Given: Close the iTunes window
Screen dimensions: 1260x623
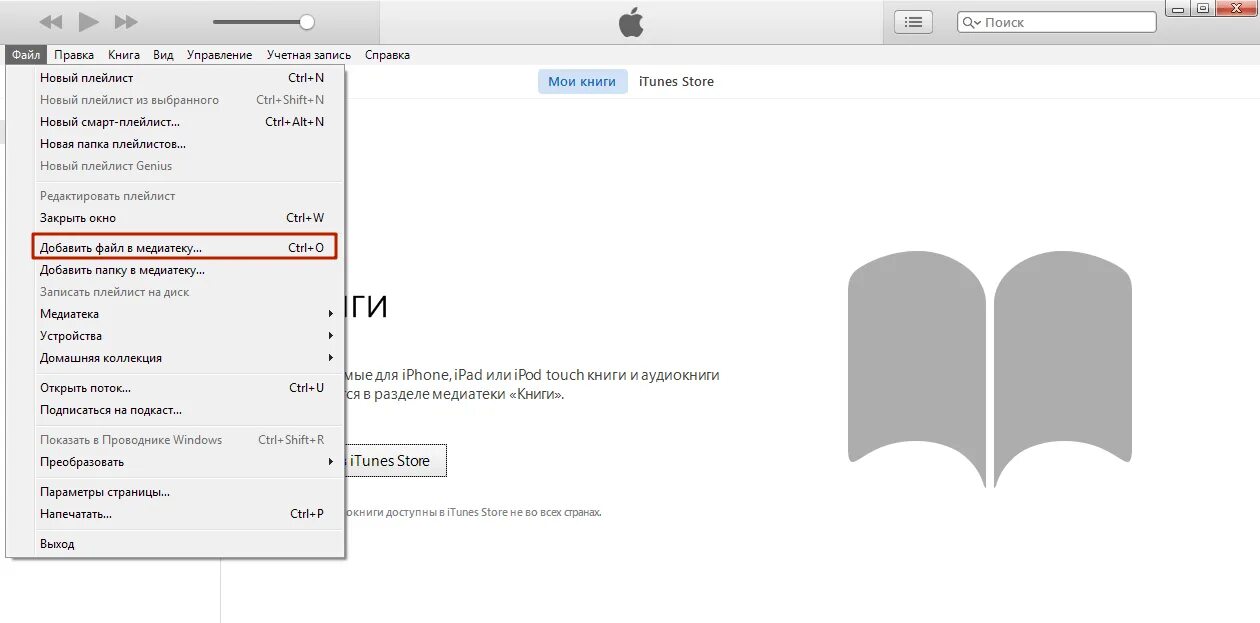Looking at the screenshot, I should [1234, 9].
